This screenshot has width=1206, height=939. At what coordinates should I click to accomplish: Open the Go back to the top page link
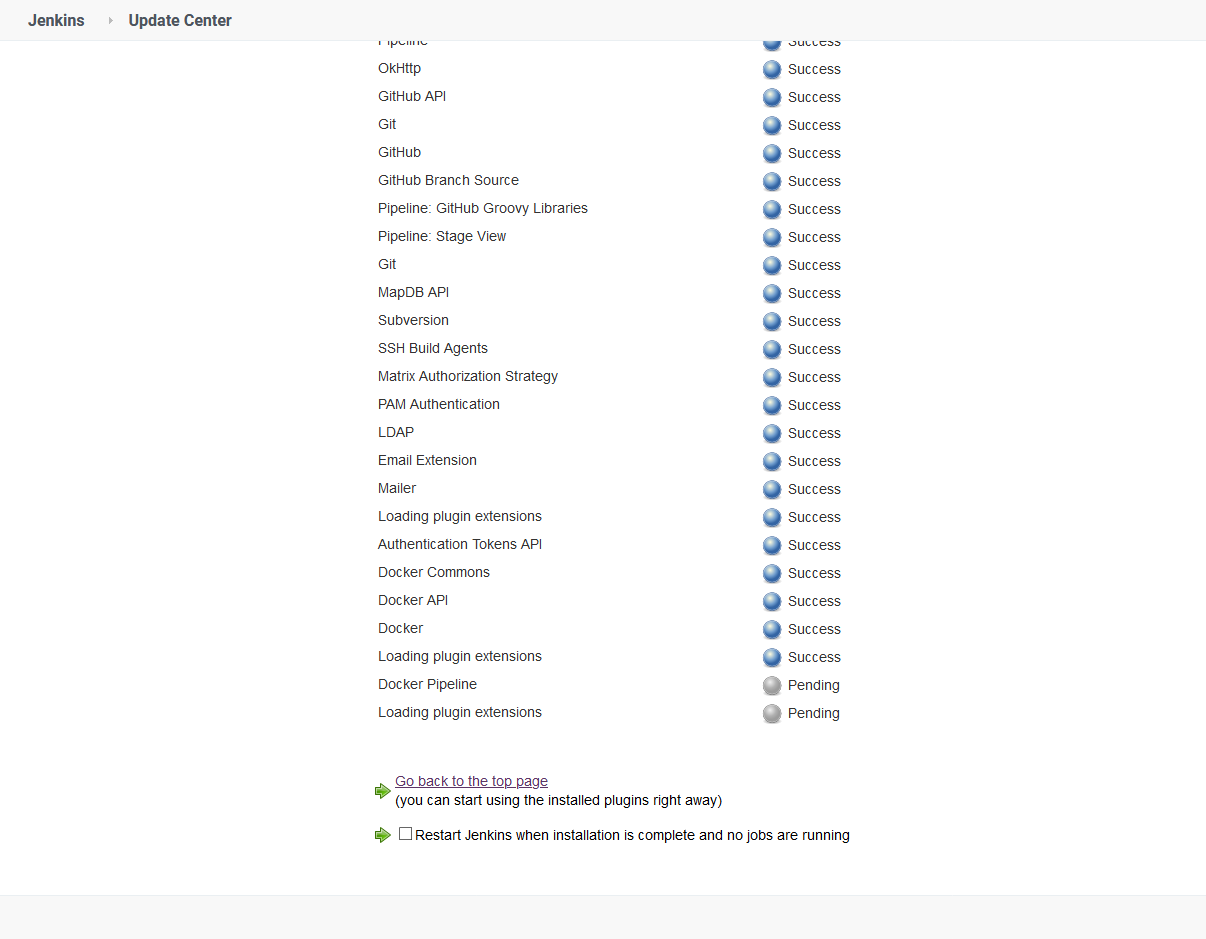pos(471,781)
